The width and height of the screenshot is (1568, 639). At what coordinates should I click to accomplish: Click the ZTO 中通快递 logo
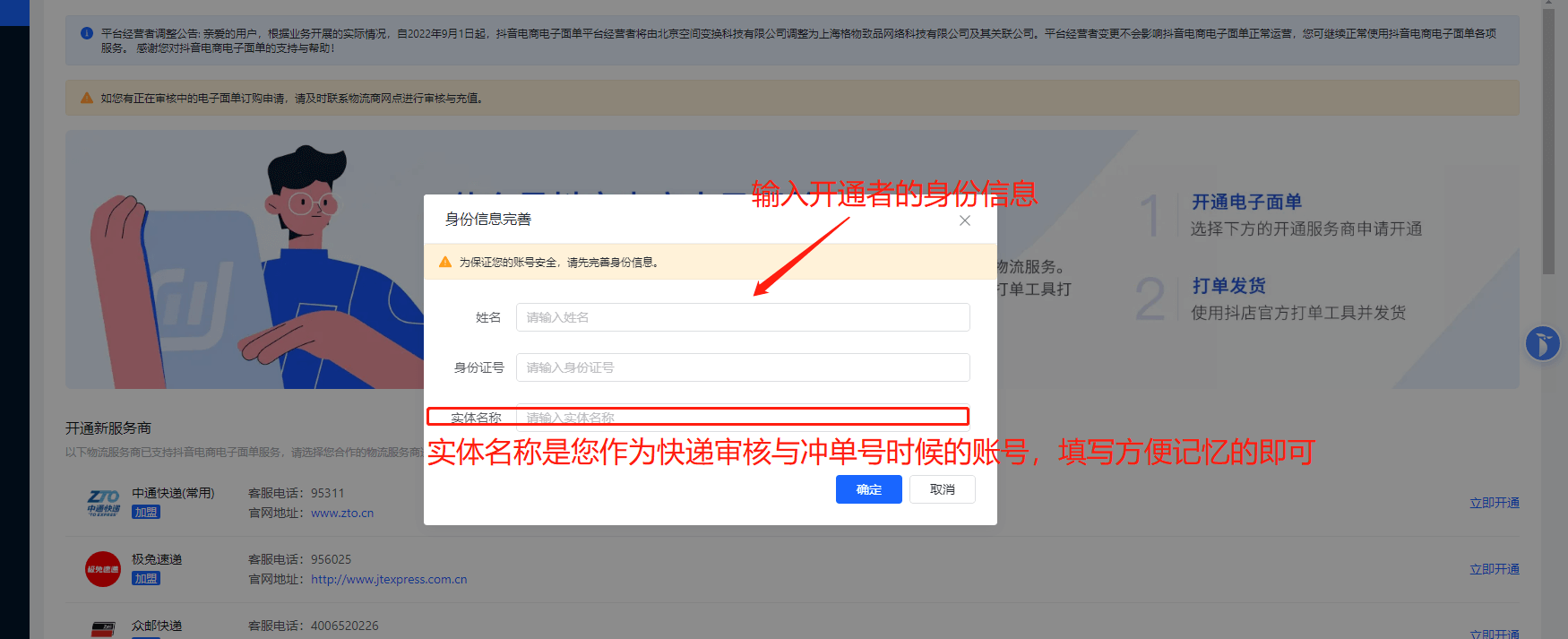(103, 502)
